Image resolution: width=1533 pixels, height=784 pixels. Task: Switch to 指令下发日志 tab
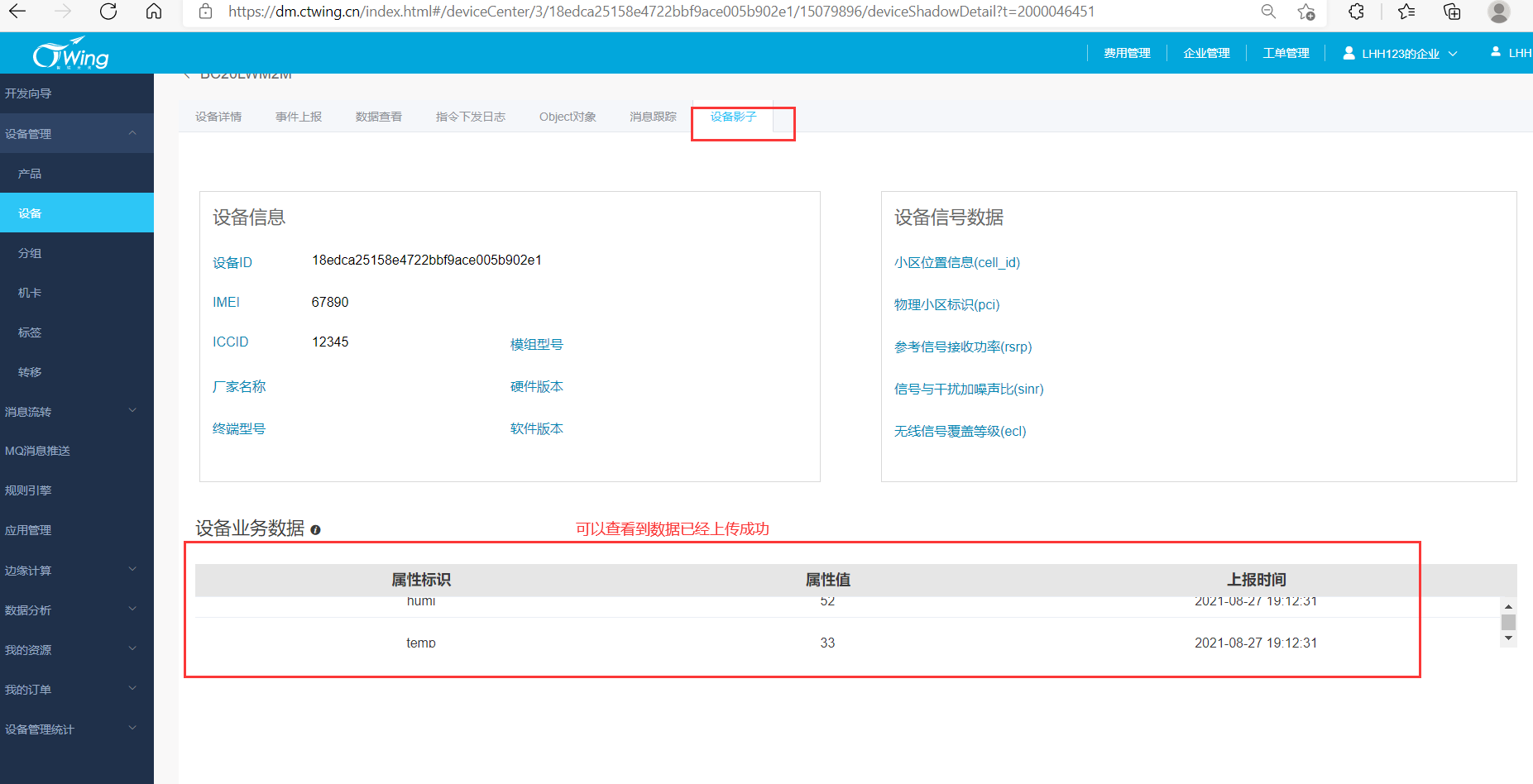471,117
